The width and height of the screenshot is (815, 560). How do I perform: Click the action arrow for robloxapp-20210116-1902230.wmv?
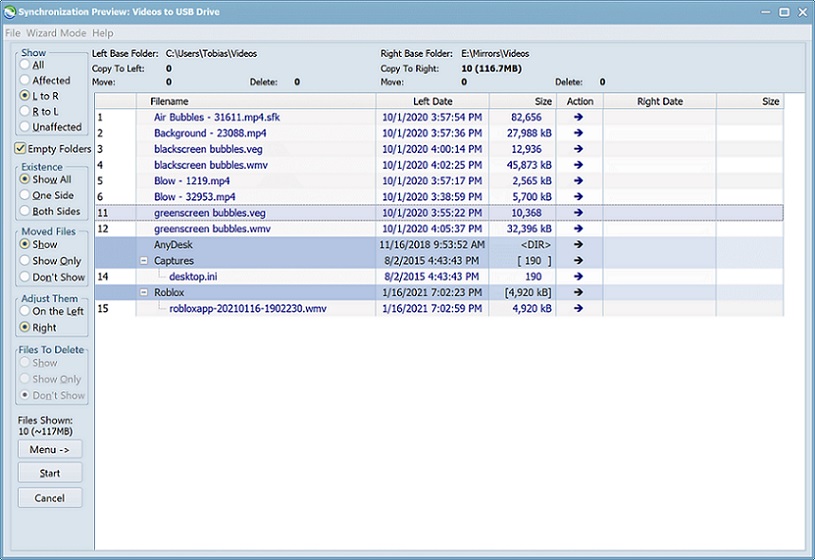(578, 308)
